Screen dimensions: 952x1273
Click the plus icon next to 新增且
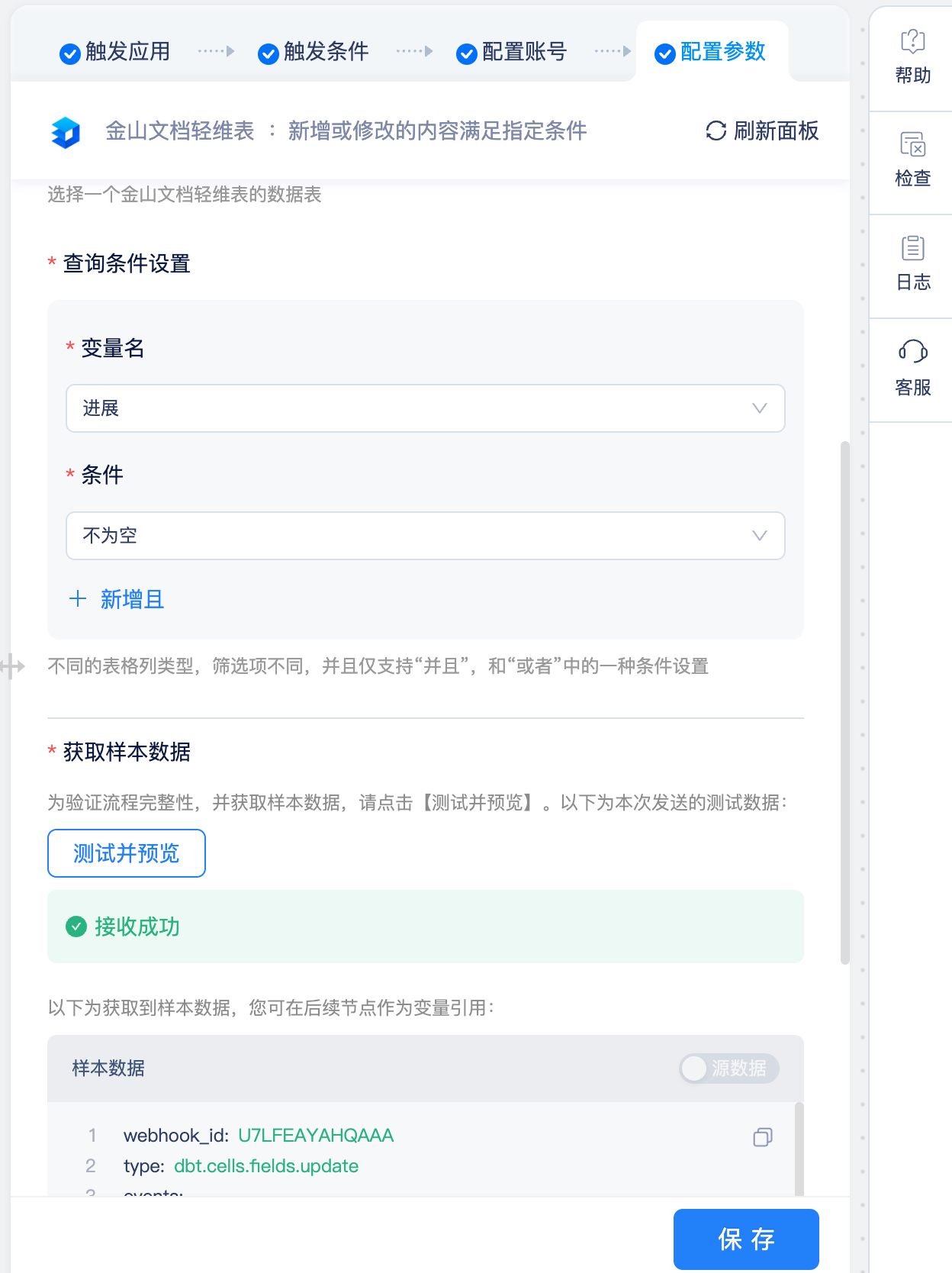77,599
